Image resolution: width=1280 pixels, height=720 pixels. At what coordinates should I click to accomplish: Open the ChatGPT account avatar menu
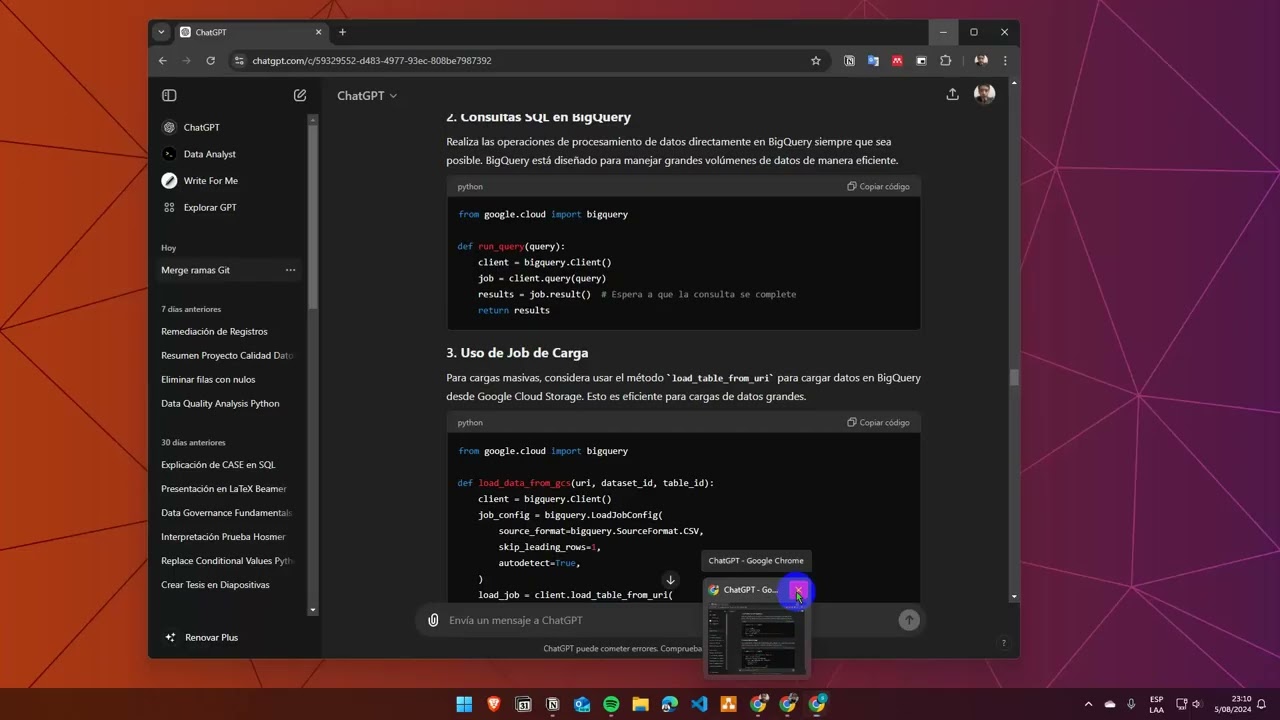point(984,94)
